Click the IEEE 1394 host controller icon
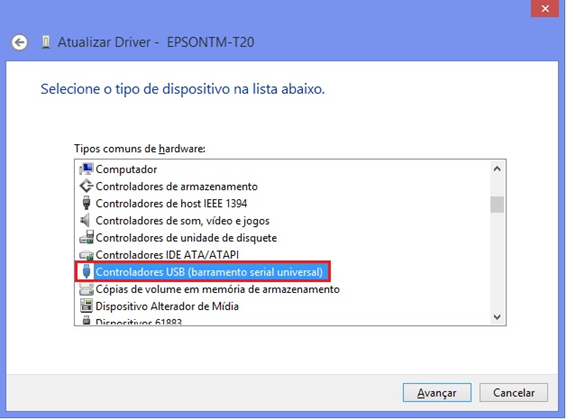 coord(86,203)
